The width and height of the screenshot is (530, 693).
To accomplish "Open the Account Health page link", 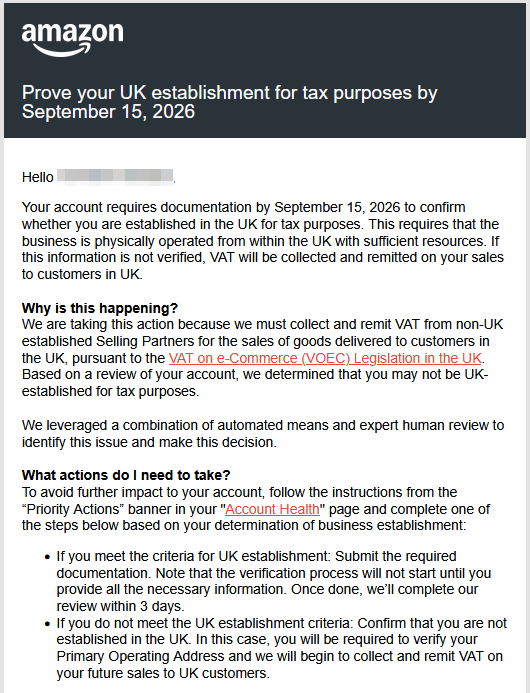I will click(272, 509).
